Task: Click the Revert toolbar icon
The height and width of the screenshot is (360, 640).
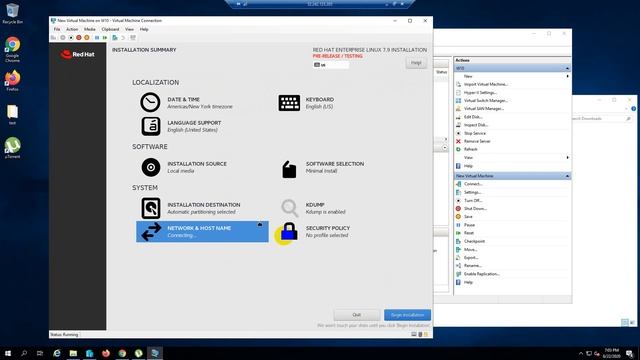Action: (123, 38)
